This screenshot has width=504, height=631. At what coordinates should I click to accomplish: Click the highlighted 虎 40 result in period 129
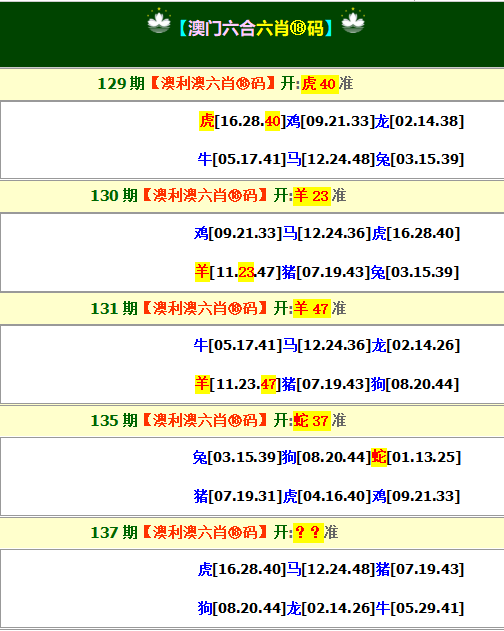[x=320, y=84]
